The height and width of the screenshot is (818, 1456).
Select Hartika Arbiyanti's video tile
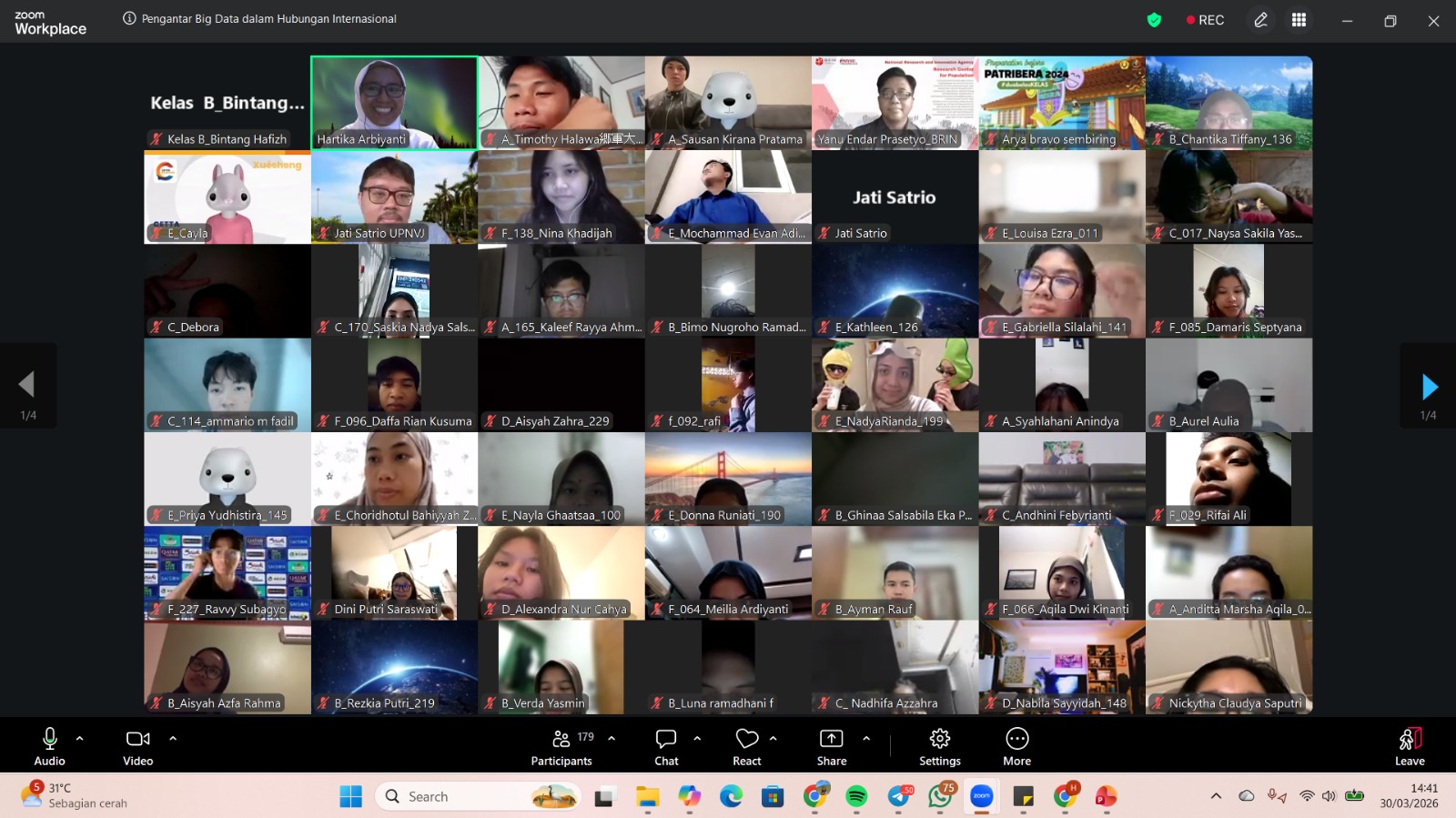coord(394,100)
